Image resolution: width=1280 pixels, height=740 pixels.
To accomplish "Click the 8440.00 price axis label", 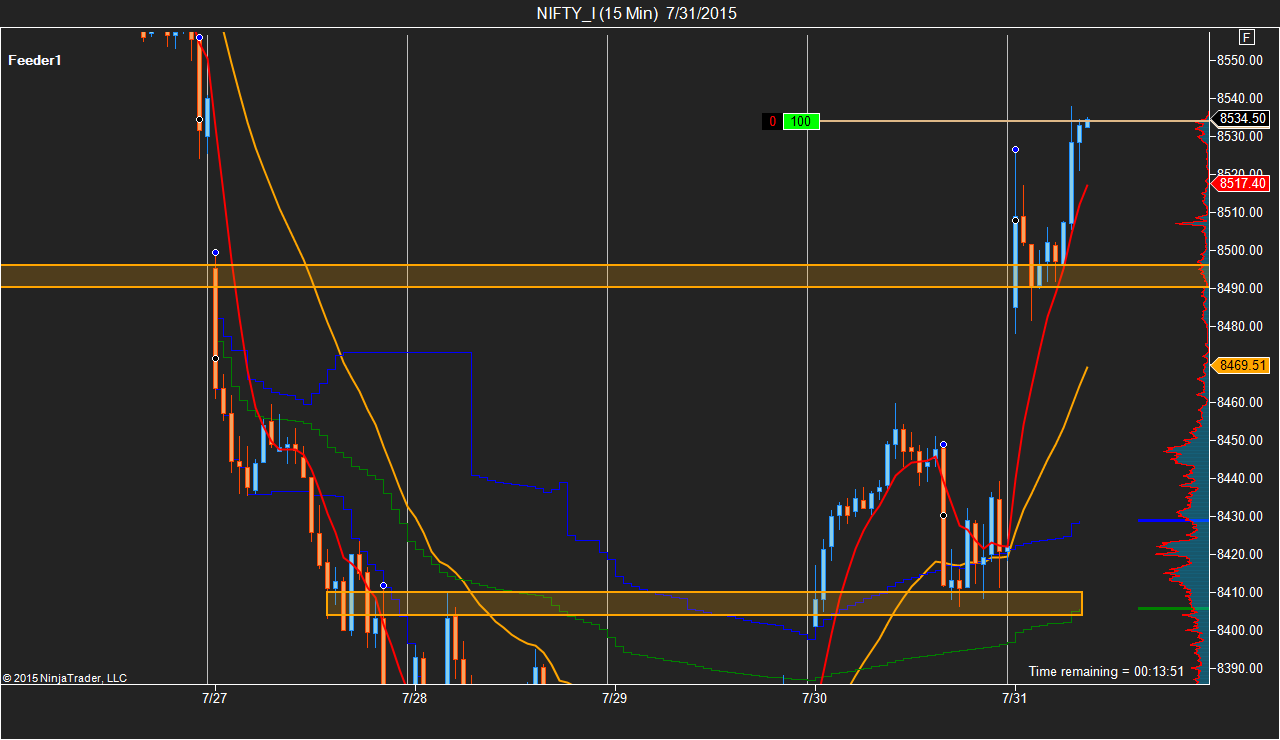I will (1241, 478).
